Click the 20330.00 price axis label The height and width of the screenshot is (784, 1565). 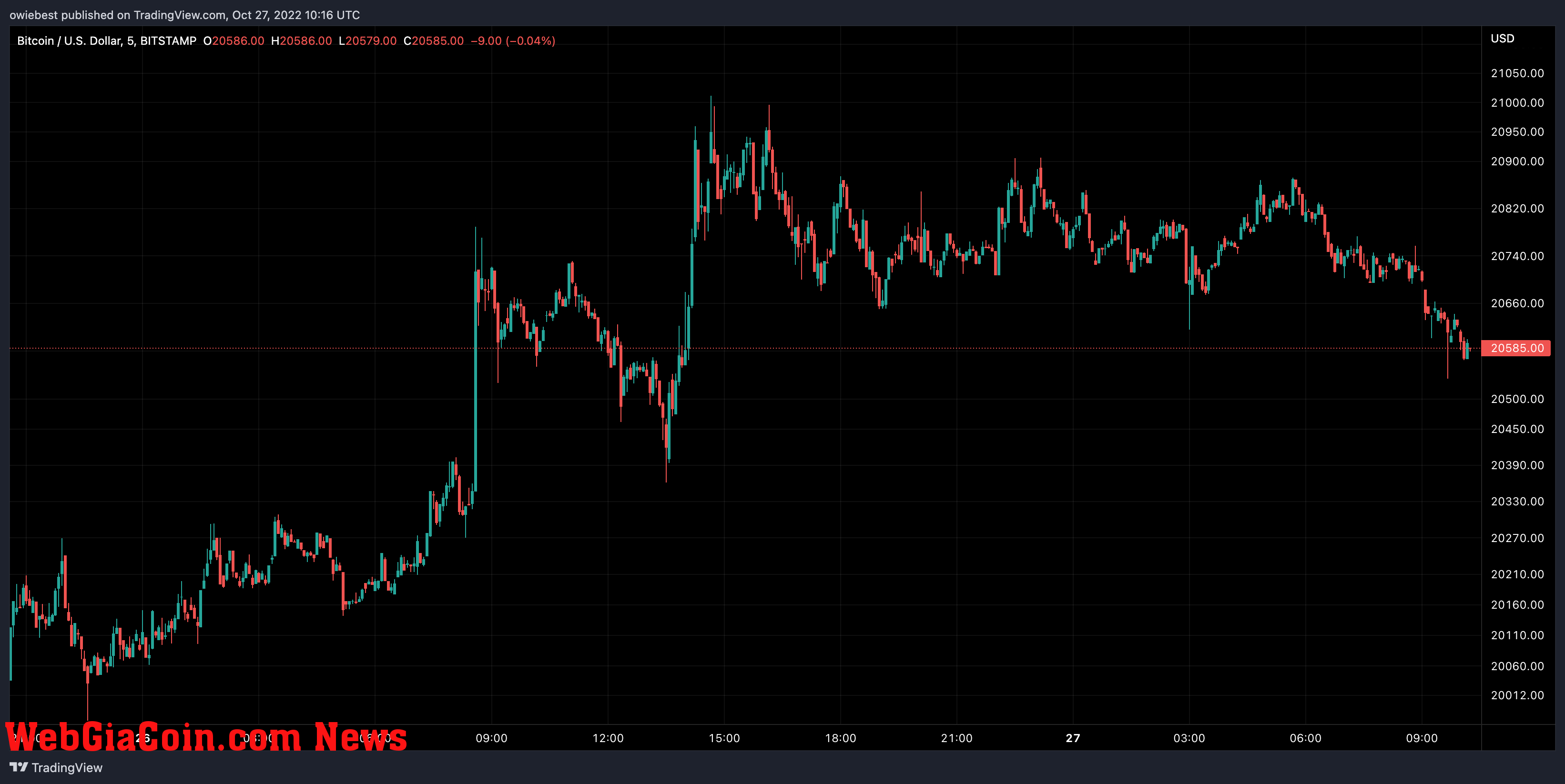point(1517,501)
